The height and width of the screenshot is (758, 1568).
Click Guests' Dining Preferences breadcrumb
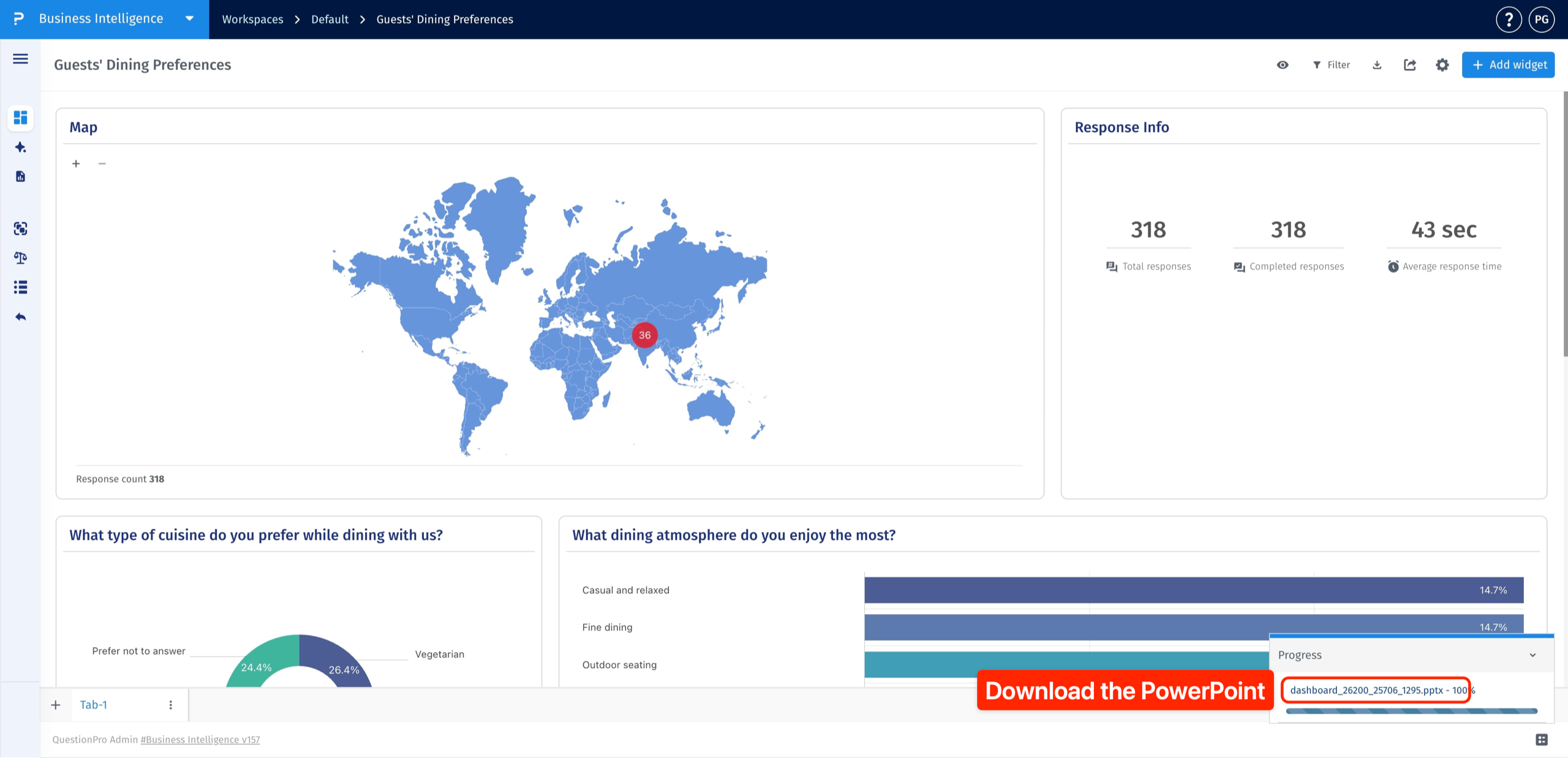click(445, 20)
